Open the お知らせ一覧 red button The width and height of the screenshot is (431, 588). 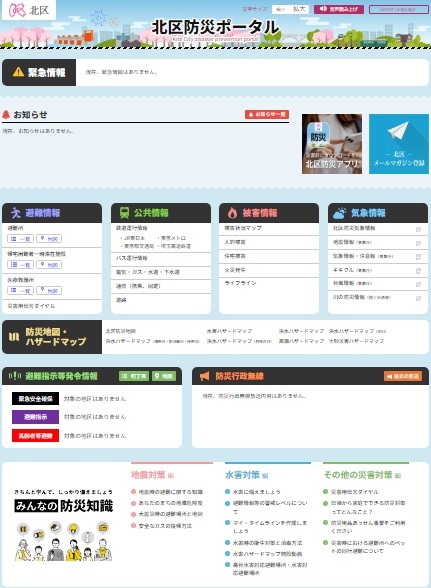click(x=267, y=114)
